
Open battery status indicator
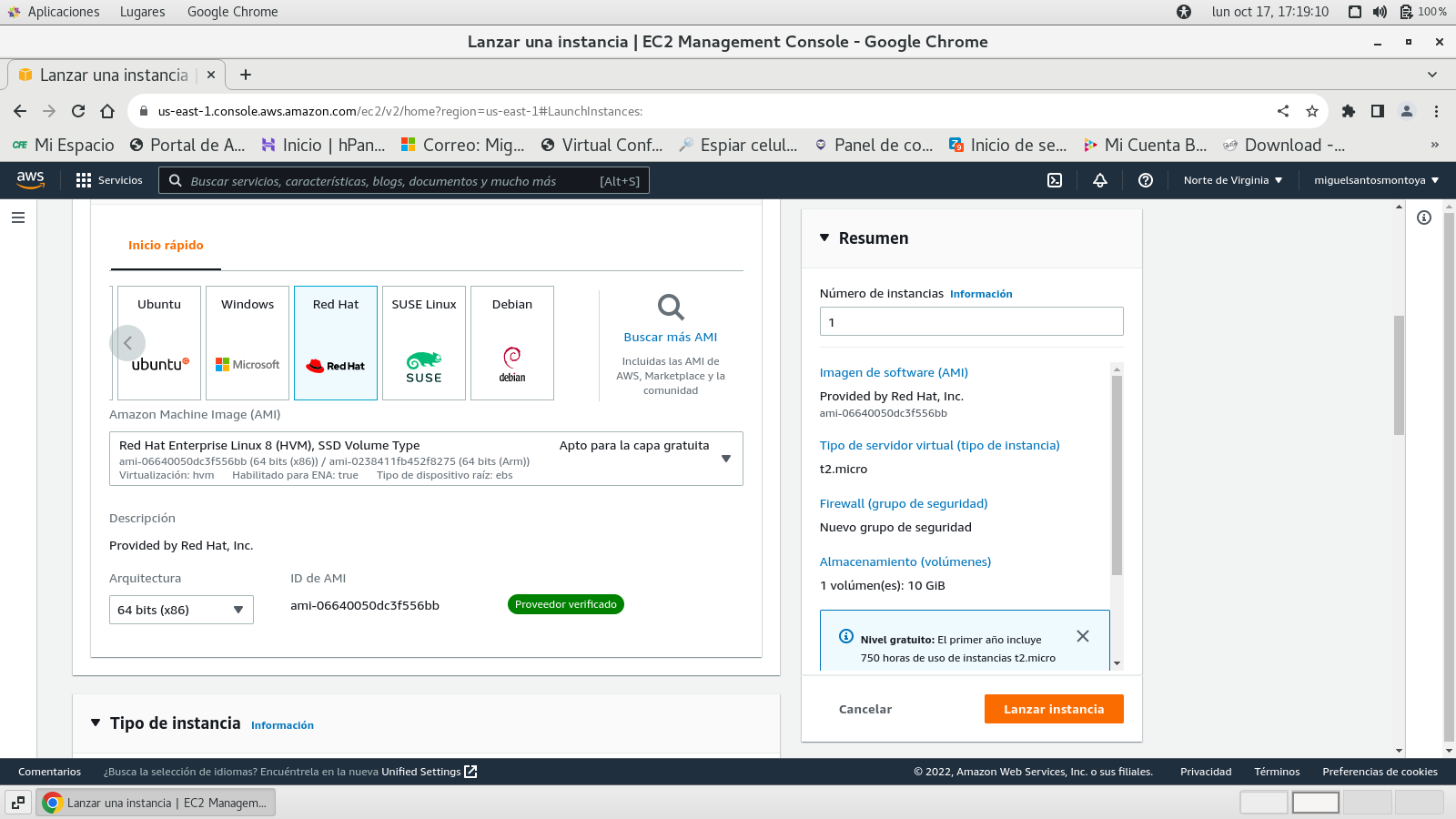click(x=1423, y=12)
